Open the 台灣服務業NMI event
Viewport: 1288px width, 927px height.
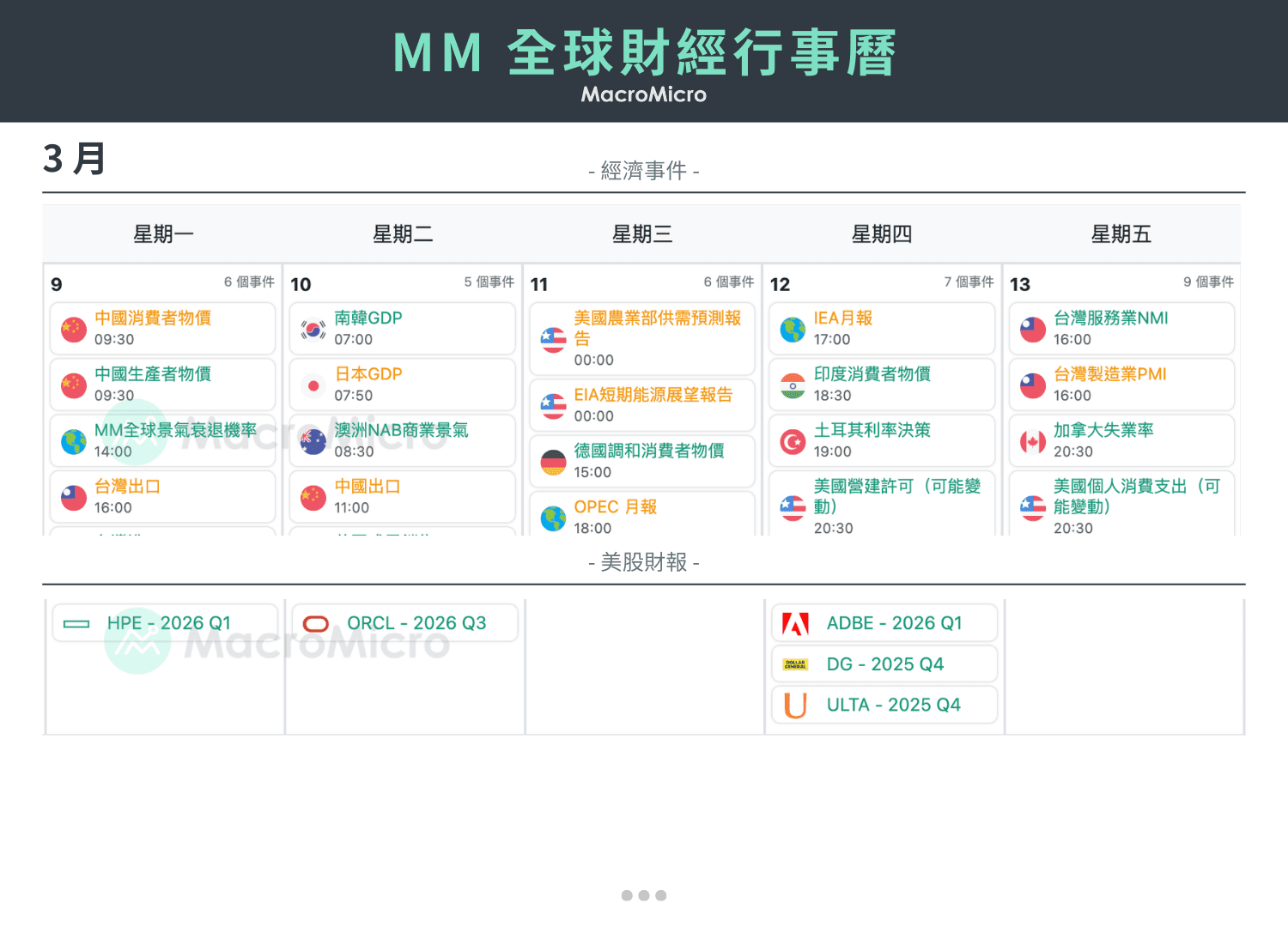pyautogui.click(x=1121, y=329)
